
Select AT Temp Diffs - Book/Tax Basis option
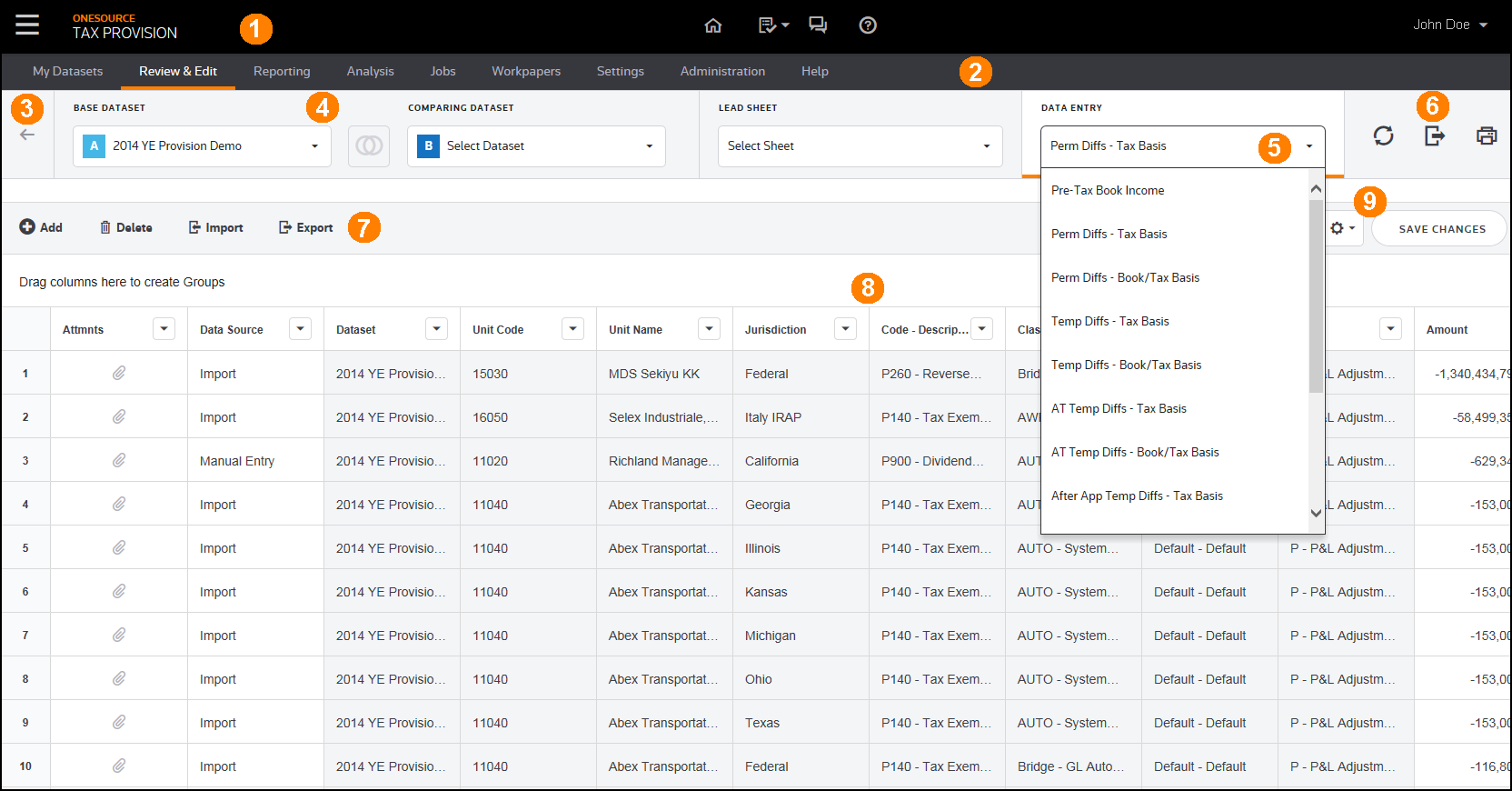1175,452
